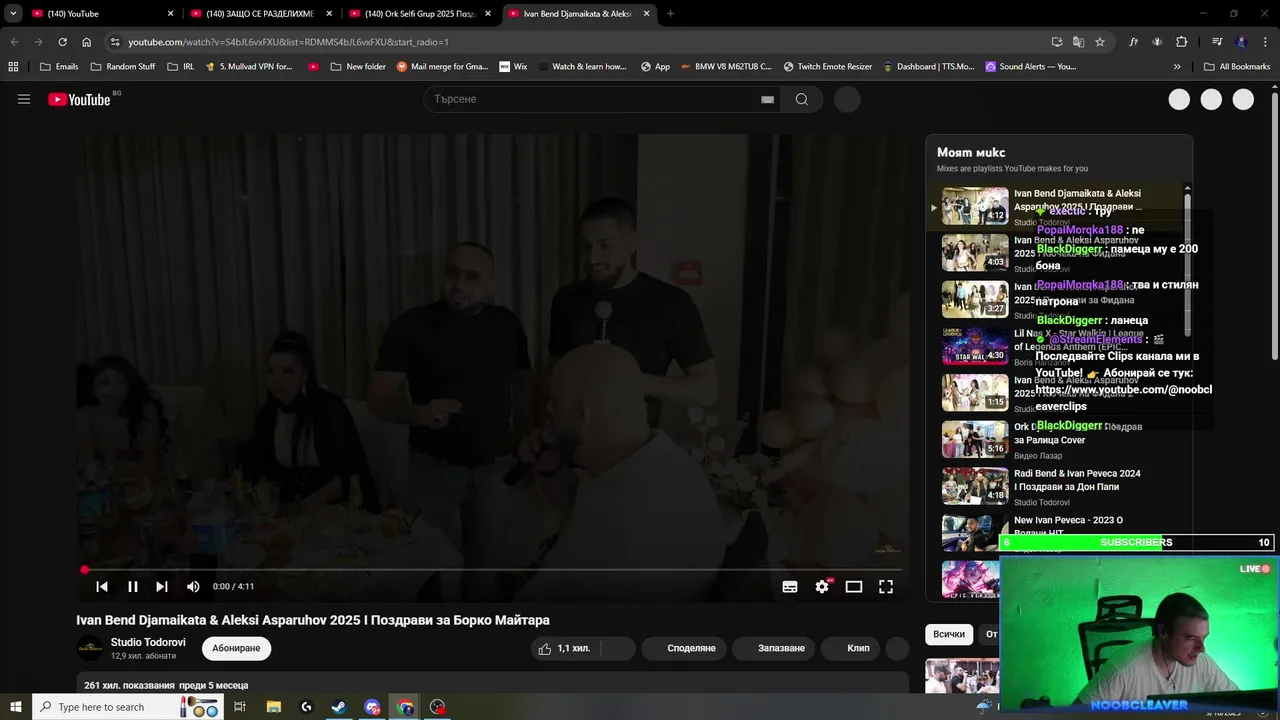1280x720 pixels.
Task: Open the Chrome extensions puzzle menu
Action: (1181, 42)
